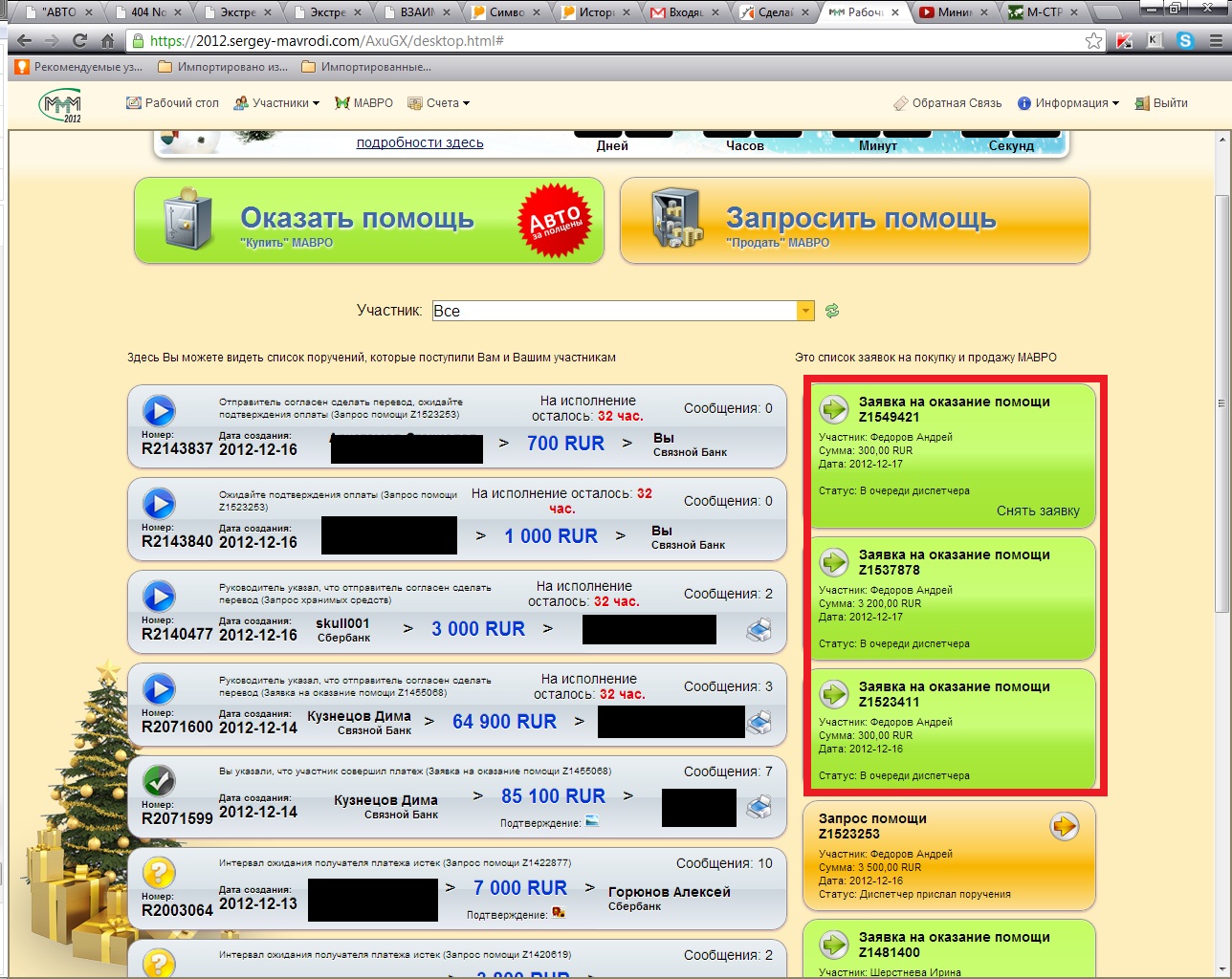Go to the browser home page
The image size is (1232, 979).
[x=107, y=40]
